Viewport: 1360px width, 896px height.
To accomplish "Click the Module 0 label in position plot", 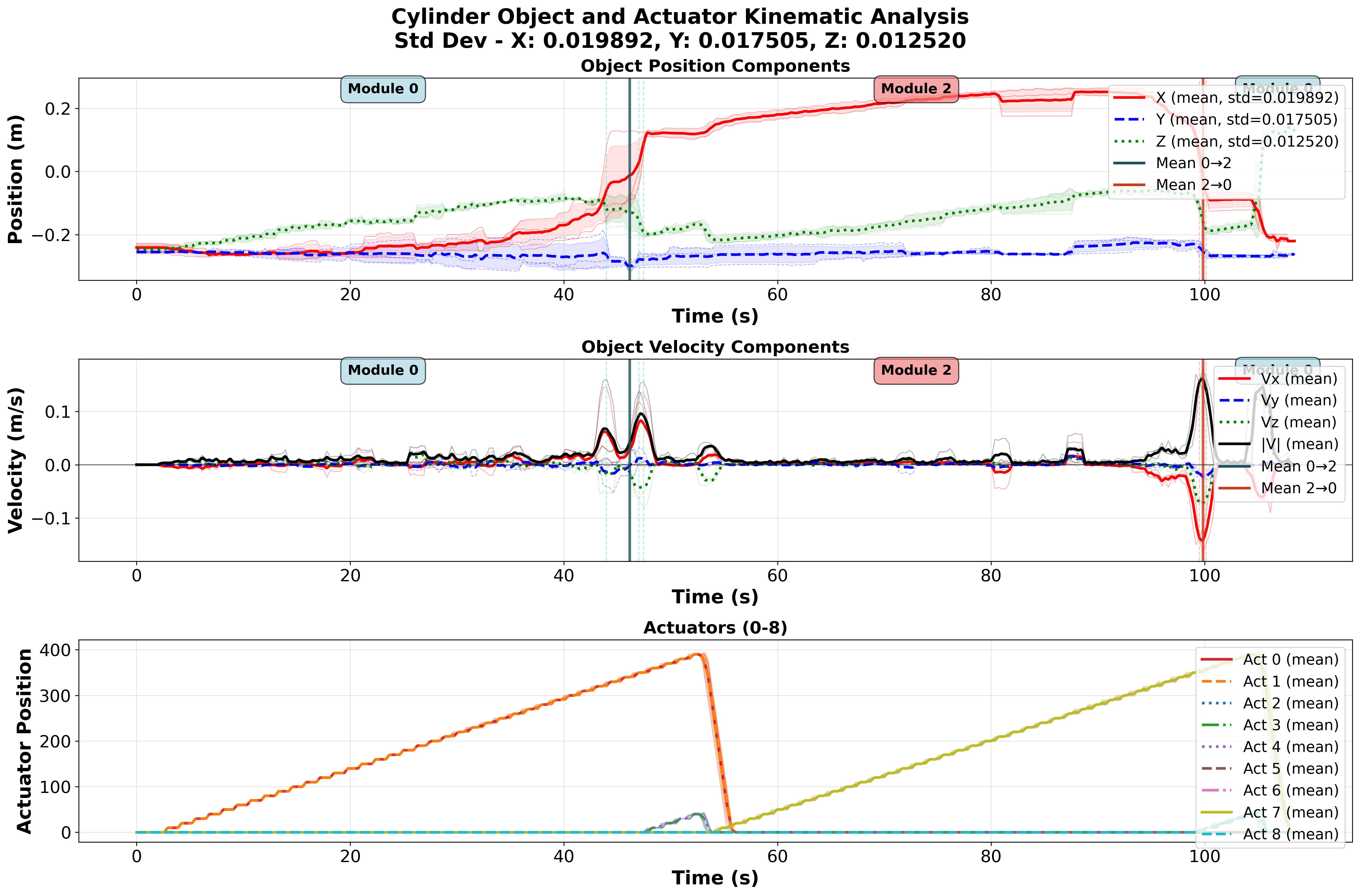I will (383, 89).
